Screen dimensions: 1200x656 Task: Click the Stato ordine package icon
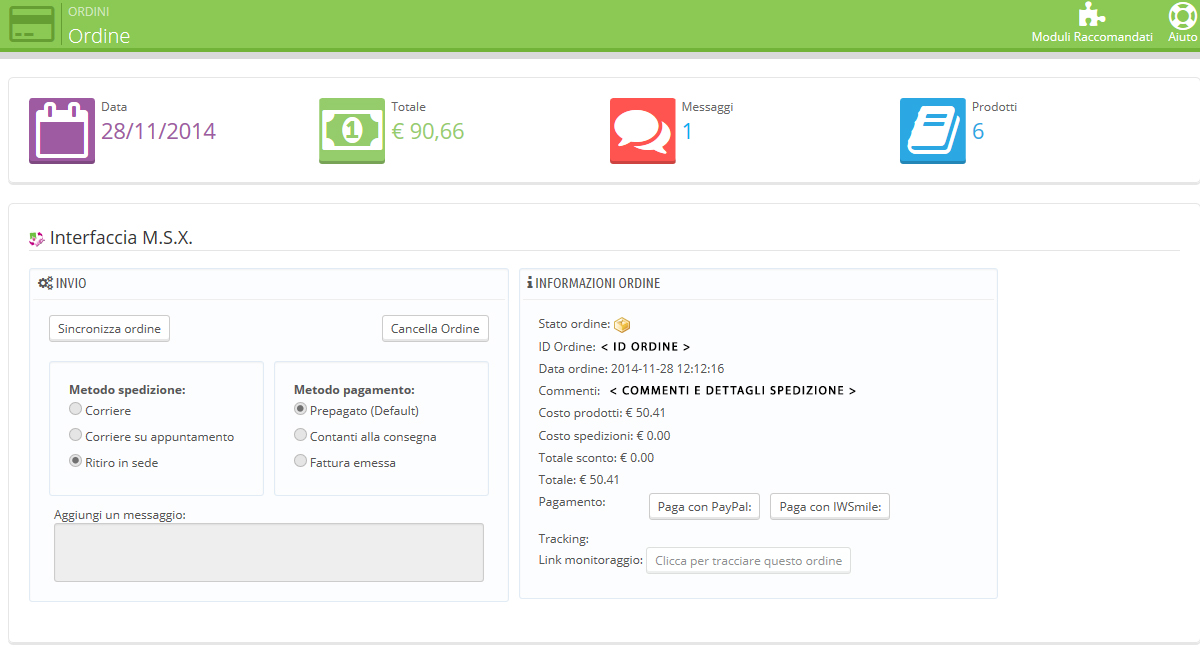pyautogui.click(x=622, y=325)
